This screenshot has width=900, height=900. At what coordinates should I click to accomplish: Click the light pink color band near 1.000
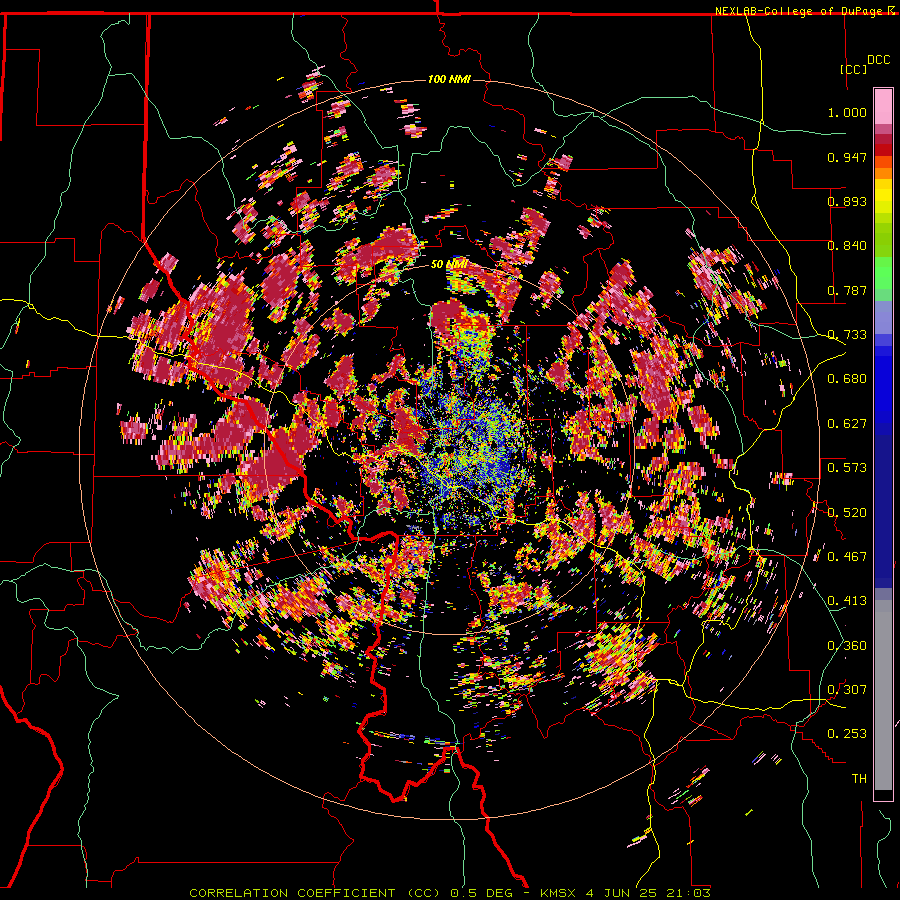pos(883,107)
